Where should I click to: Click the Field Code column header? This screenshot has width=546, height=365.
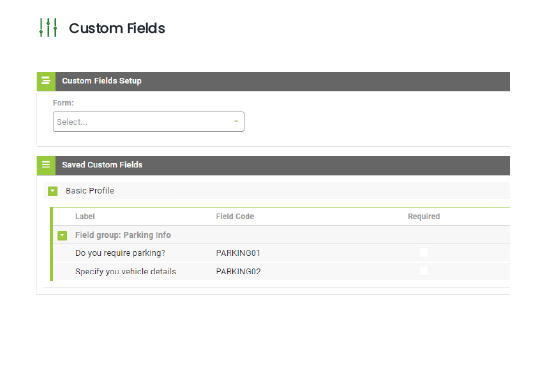[x=235, y=216]
